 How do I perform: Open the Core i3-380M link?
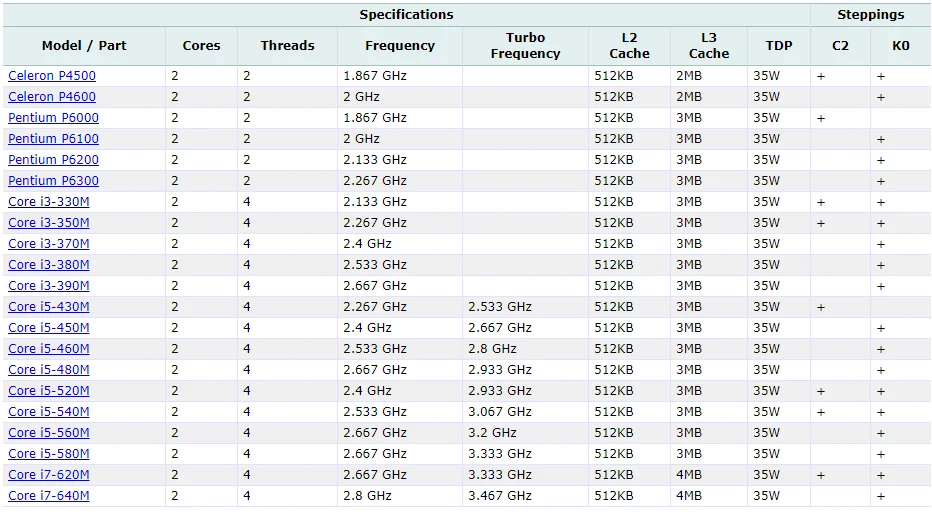point(49,265)
